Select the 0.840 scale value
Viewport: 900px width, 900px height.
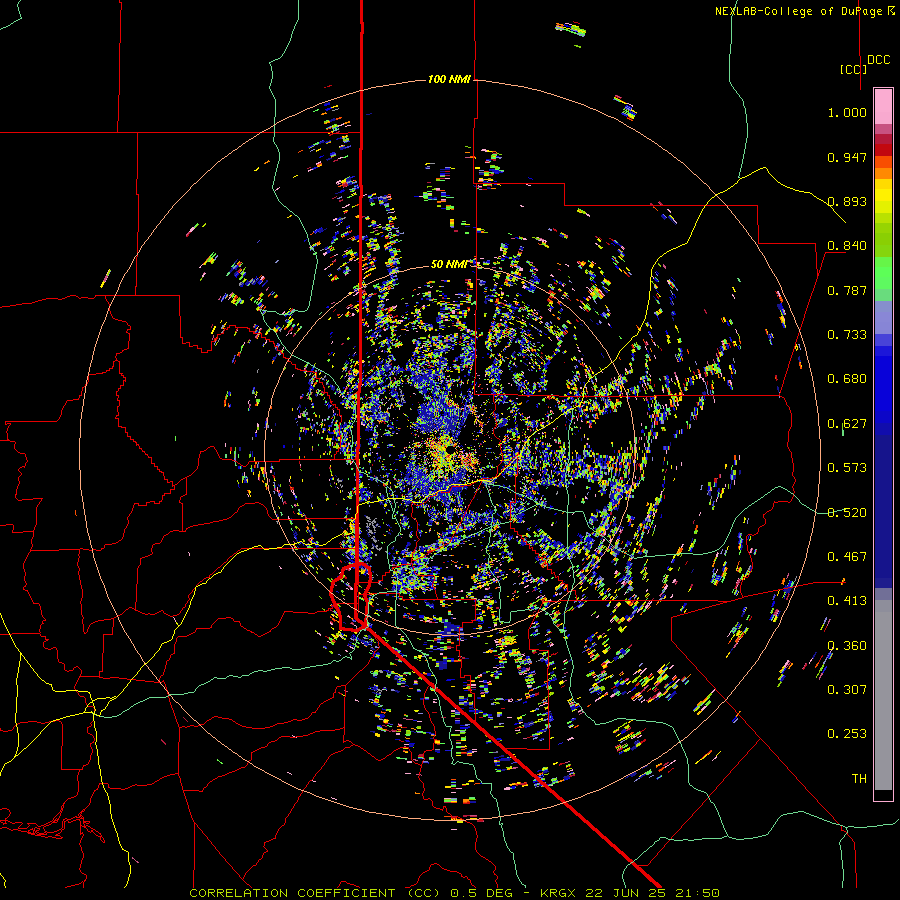click(x=847, y=246)
